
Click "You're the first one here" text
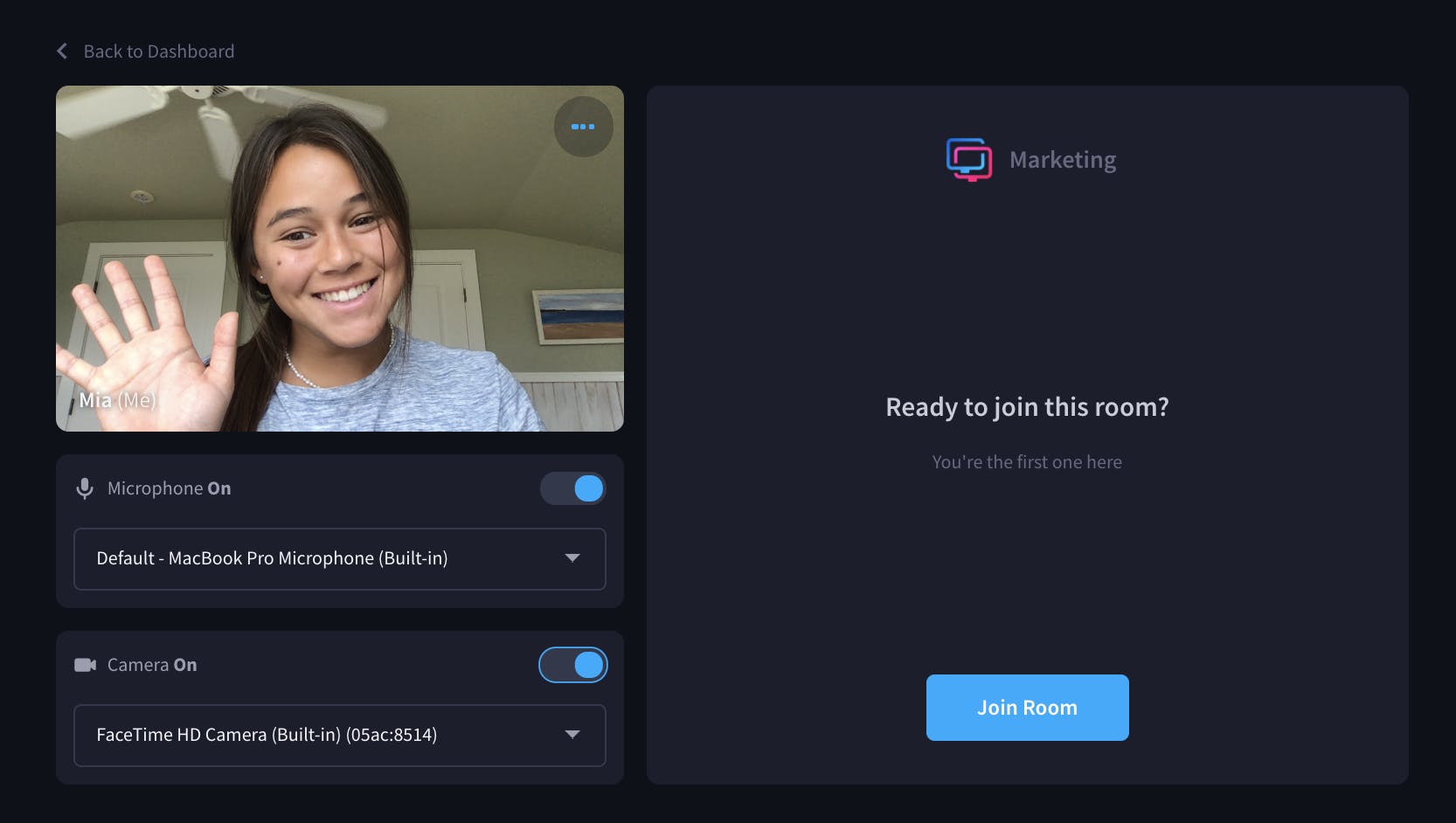(1027, 462)
